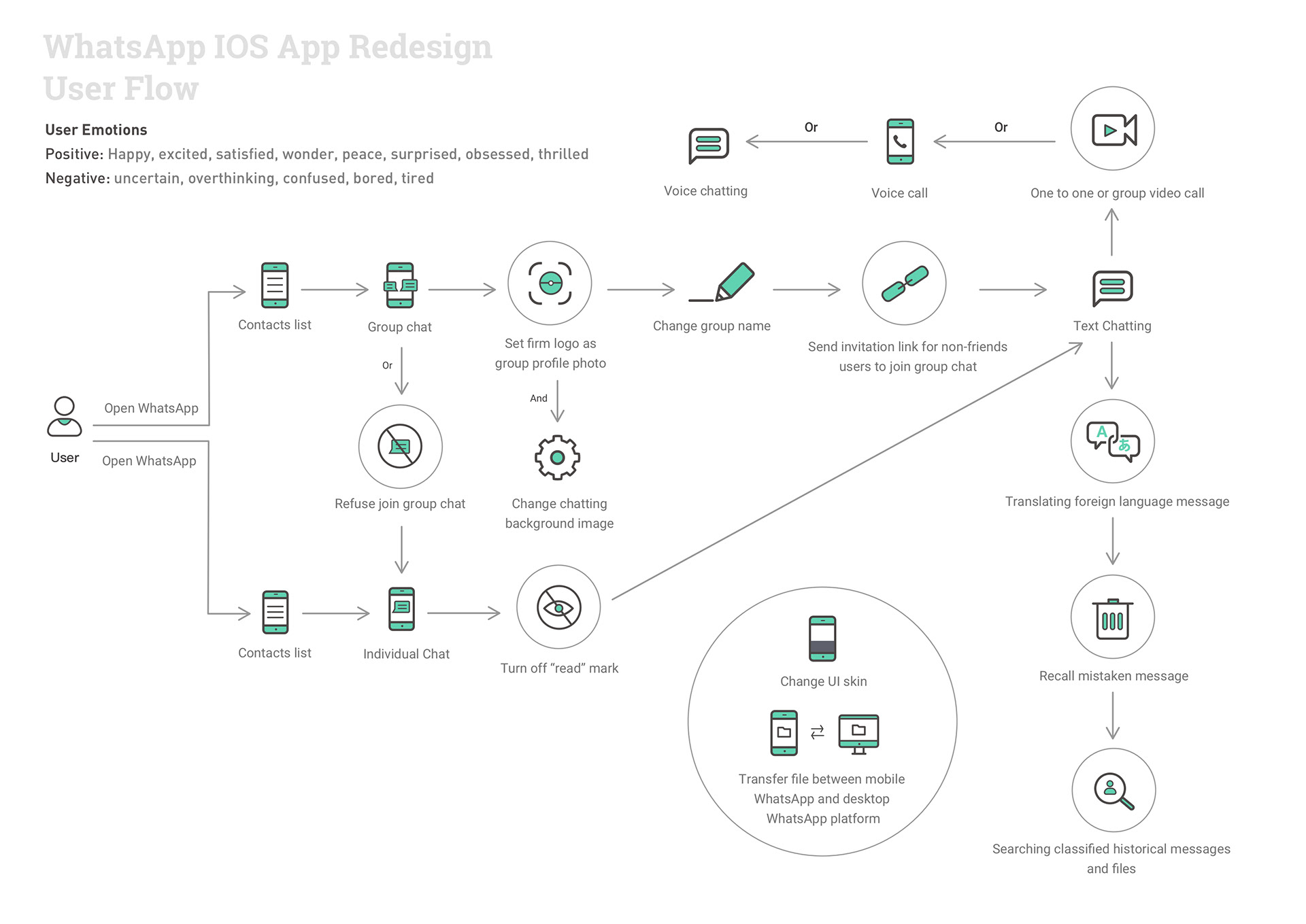Click the "User Flow" title line
The image size is (1306, 924).
(x=121, y=88)
